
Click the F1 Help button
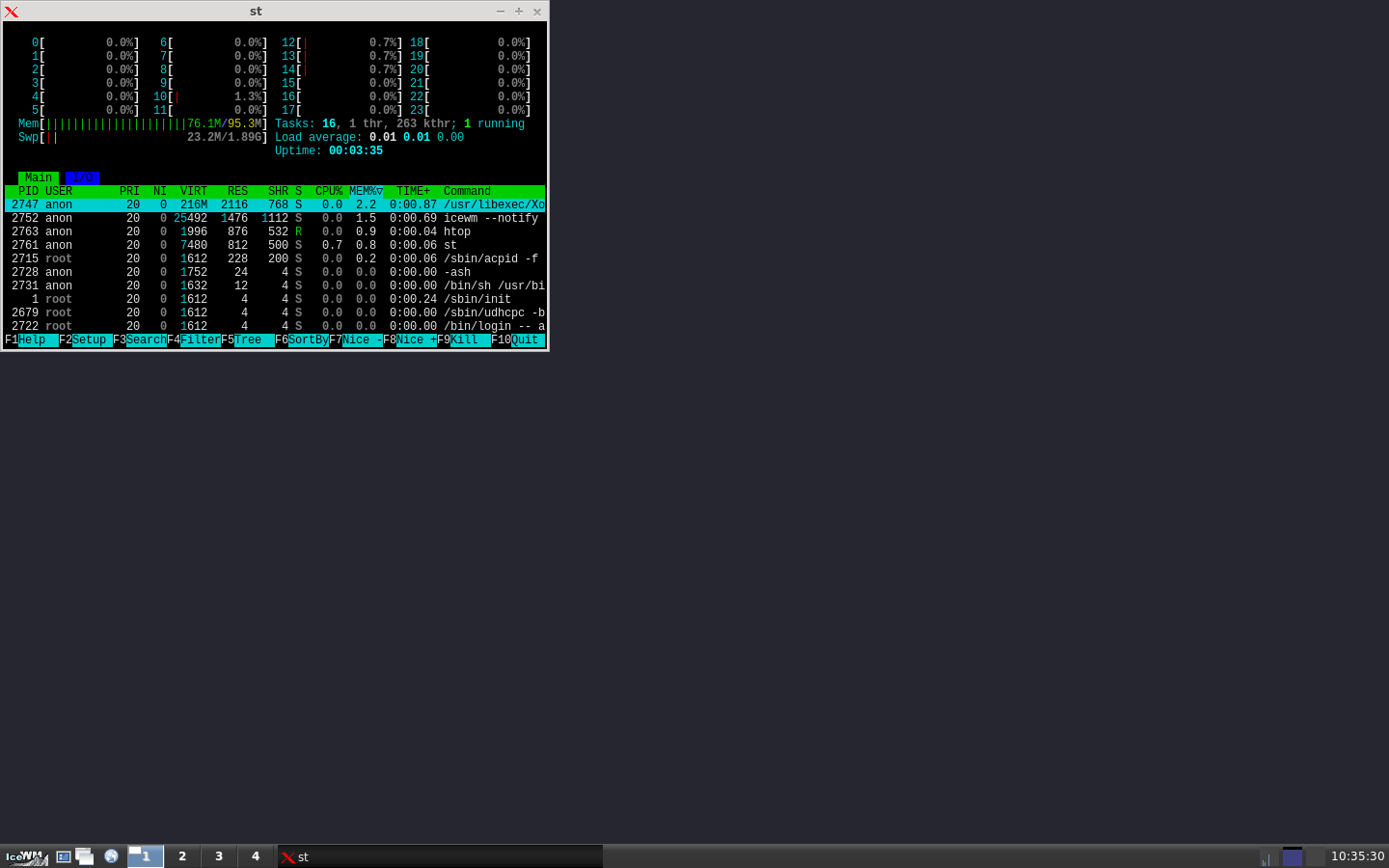(x=32, y=340)
